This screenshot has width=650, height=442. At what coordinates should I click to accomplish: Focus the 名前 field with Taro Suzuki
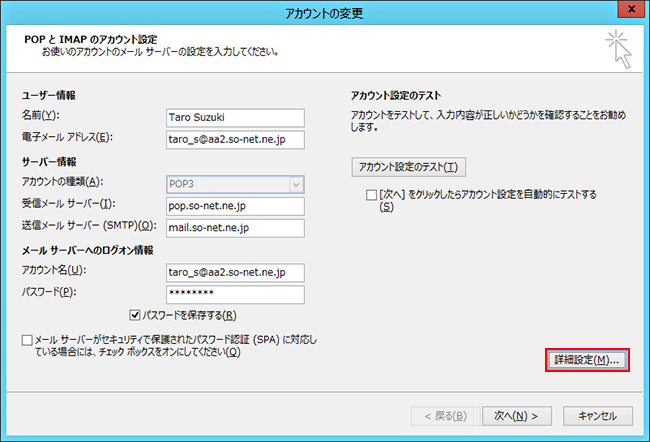tap(234, 115)
